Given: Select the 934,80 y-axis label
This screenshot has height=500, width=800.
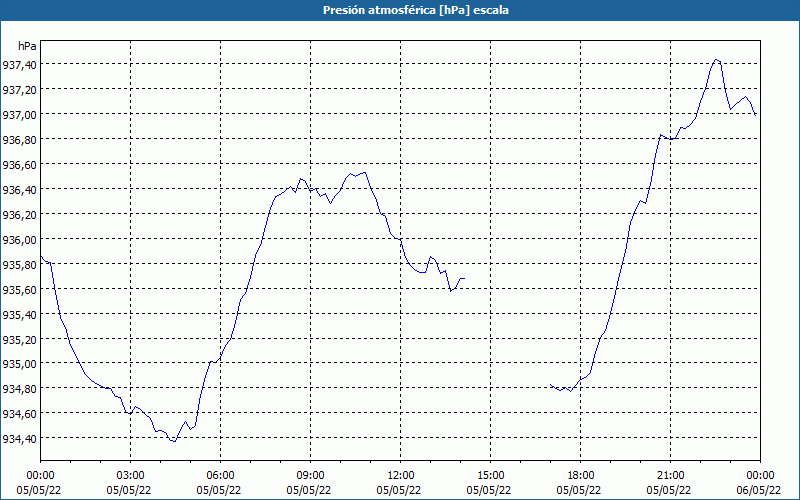Looking at the screenshot, I should point(19,389).
